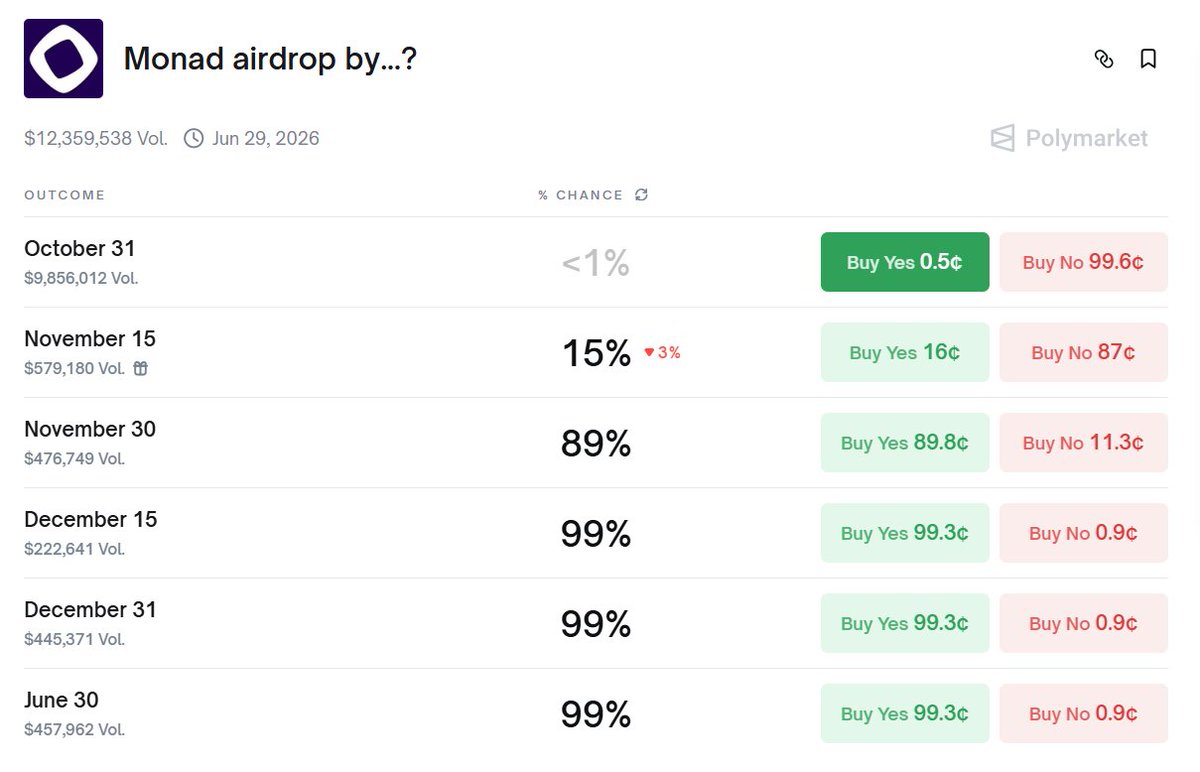
Task: Buy Yes at 89.8¢ for November 30
Action: [x=905, y=442]
